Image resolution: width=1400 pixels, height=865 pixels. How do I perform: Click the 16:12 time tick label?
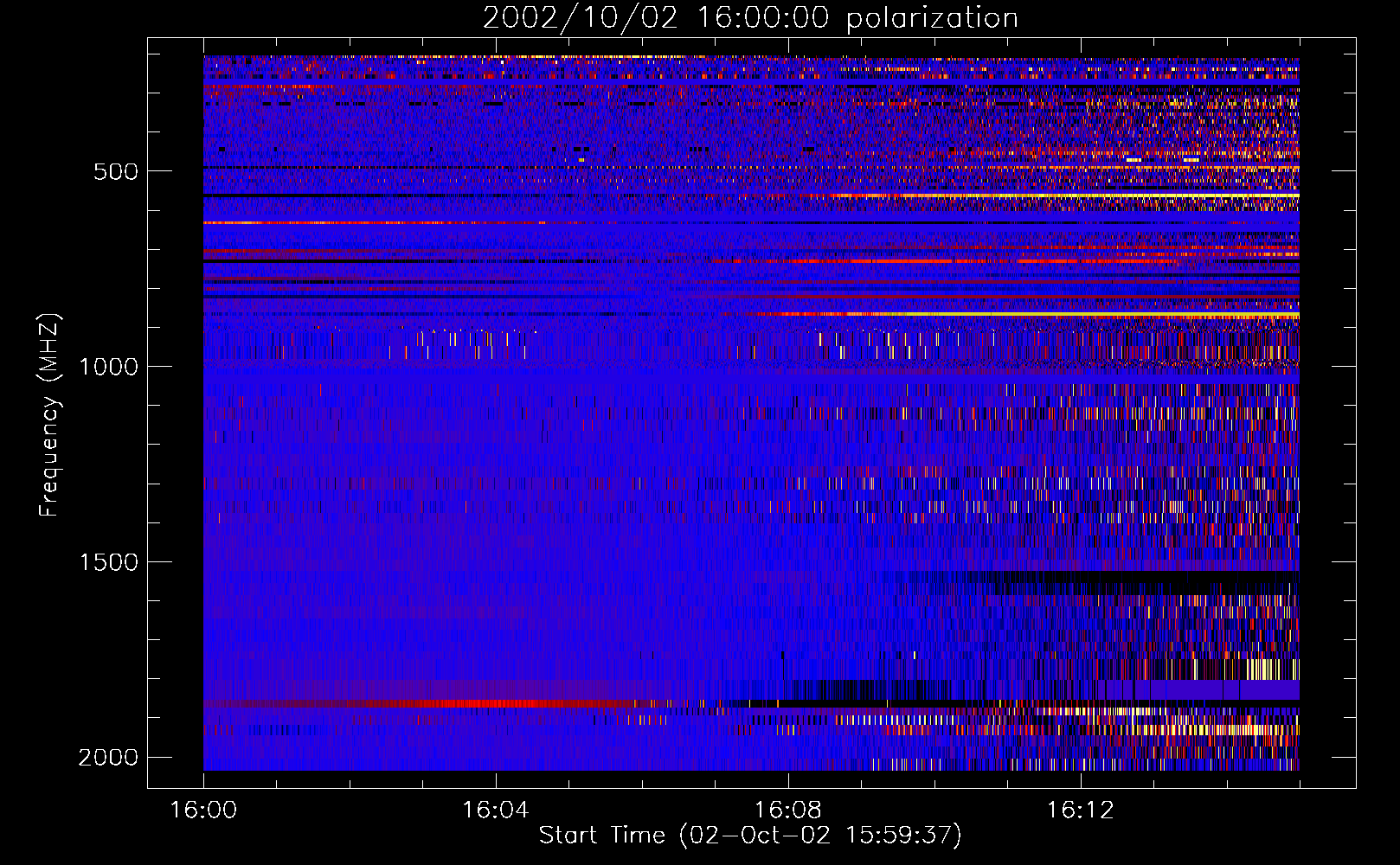[1081, 811]
